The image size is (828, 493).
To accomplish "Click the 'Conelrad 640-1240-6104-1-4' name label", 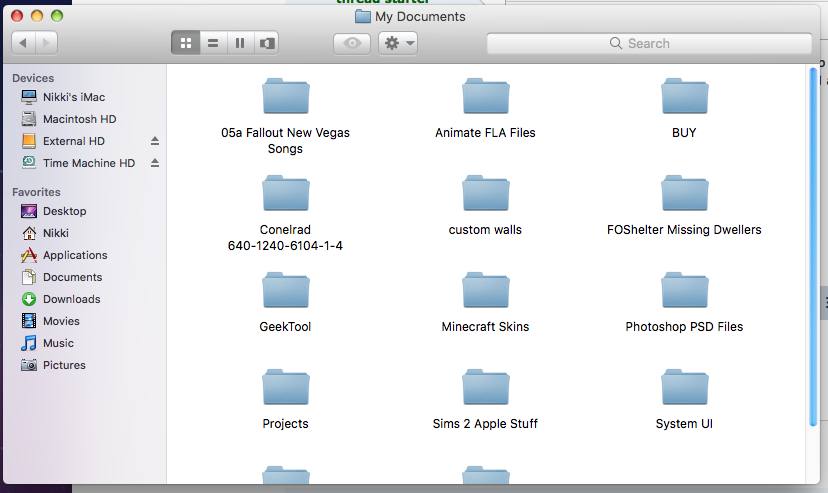I will pyautogui.click(x=285, y=238).
